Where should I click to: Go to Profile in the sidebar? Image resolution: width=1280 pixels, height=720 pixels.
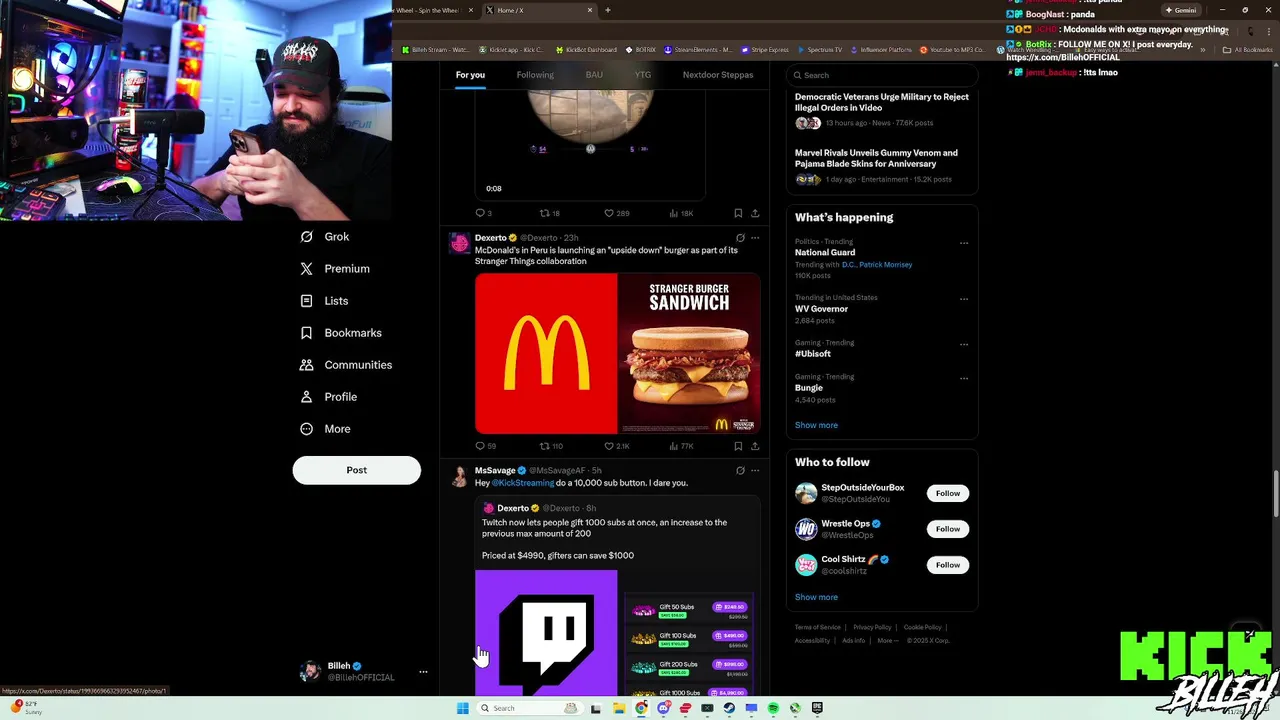(328, 397)
